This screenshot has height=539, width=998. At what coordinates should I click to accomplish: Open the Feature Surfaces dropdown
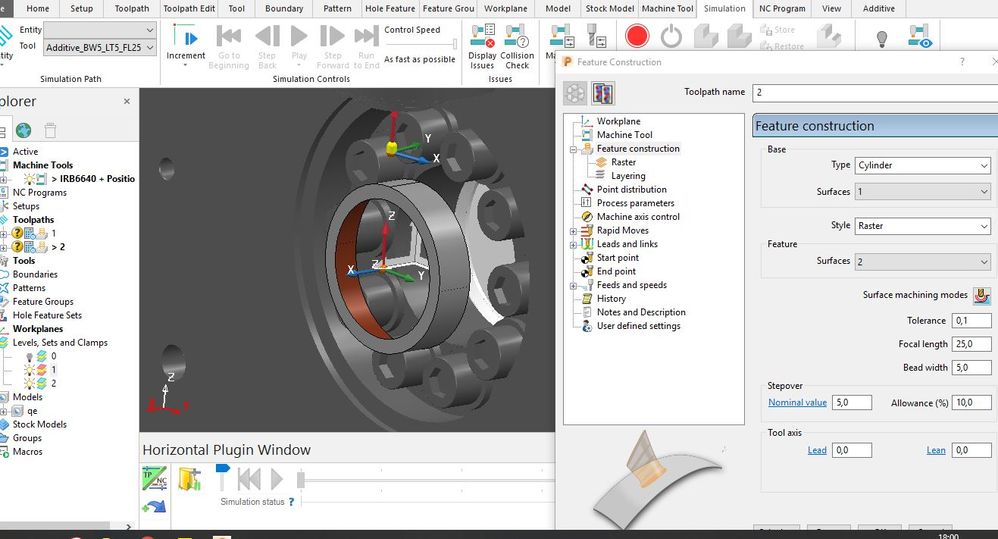(x=922, y=262)
